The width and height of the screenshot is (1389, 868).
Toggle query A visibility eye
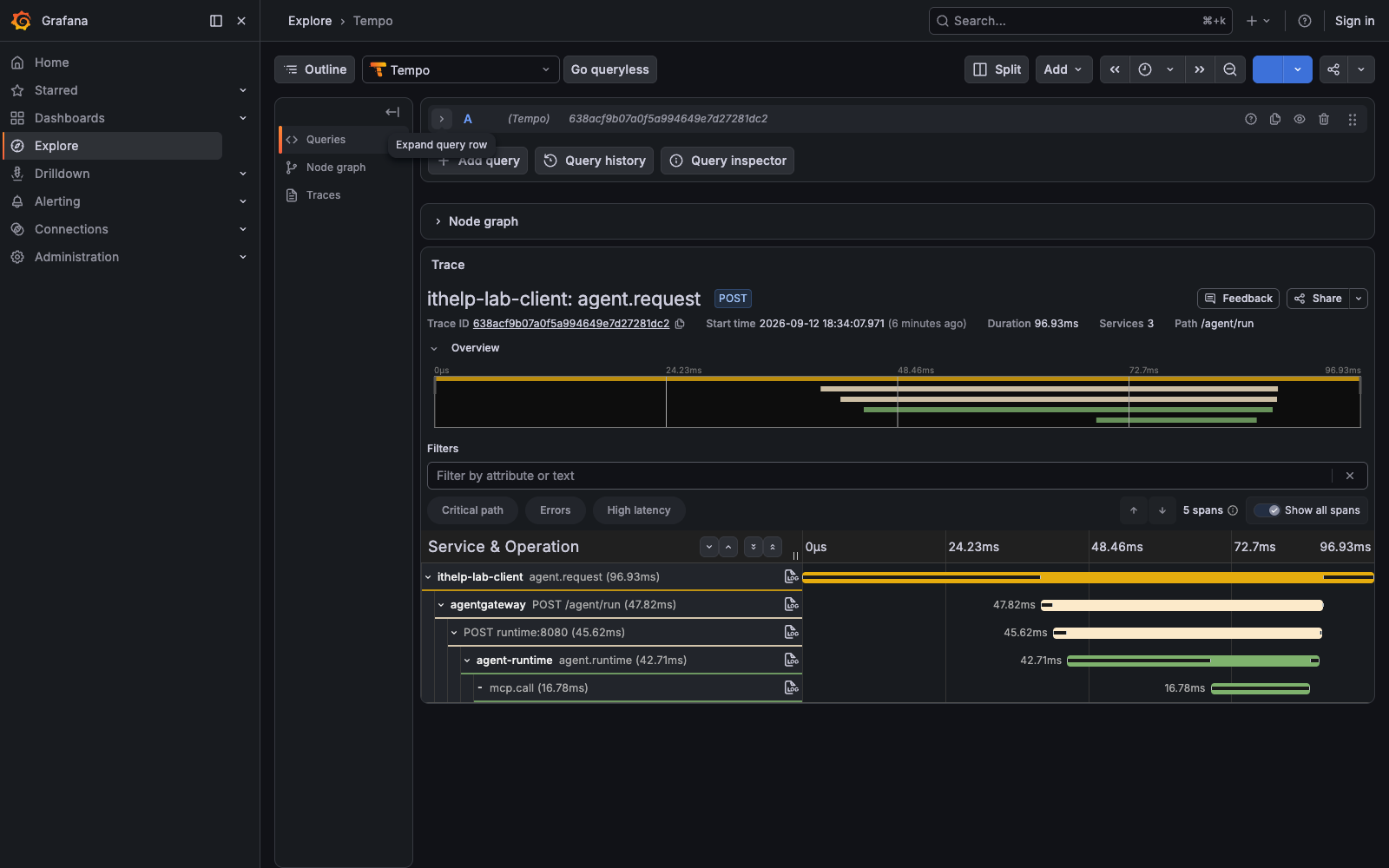[x=1300, y=119]
